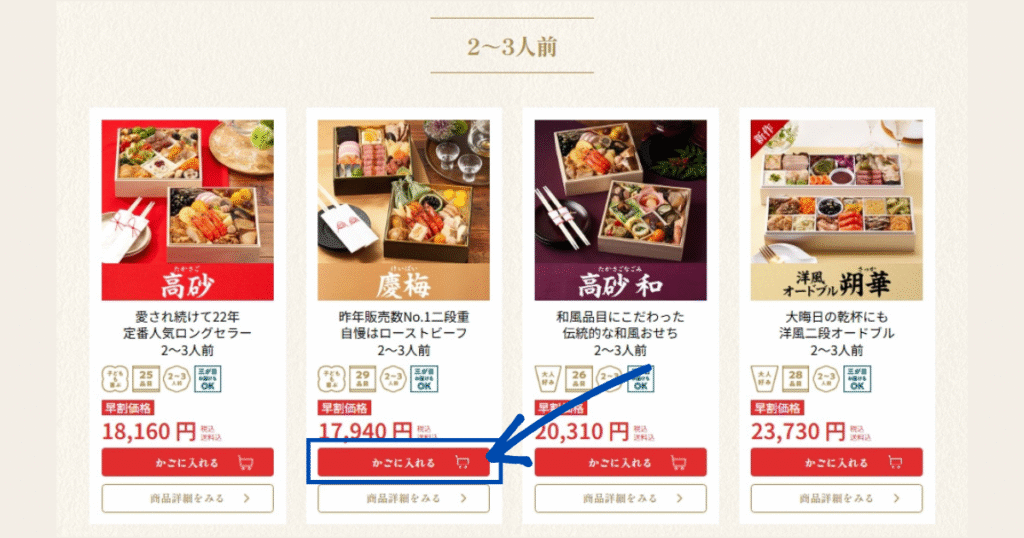Open the 高砂 和 product image
The height and width of the screenshot is (538, 1024).
tap(620, 210)
